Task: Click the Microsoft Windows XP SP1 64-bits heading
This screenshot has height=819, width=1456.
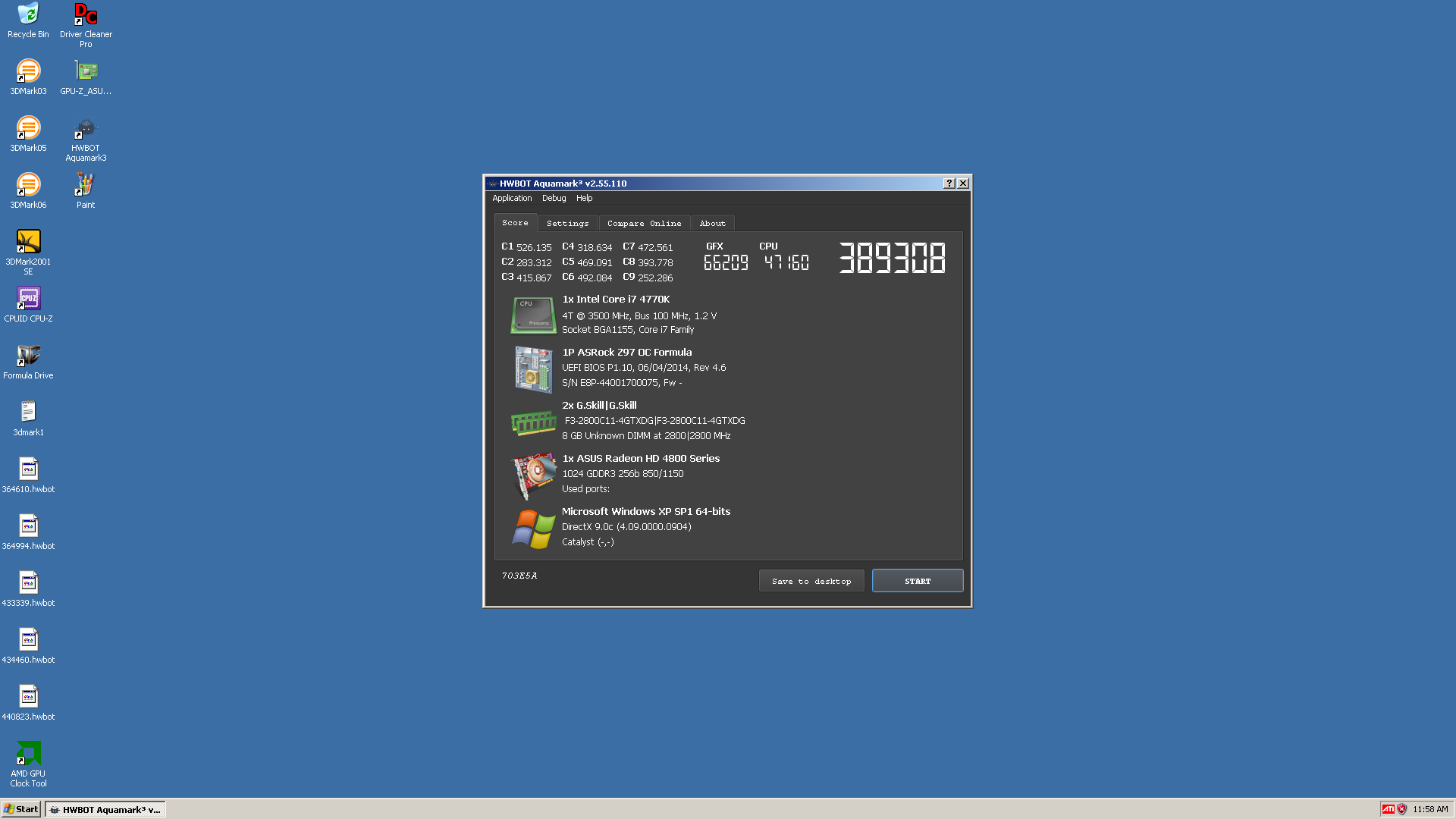Action: click(646, 512)
